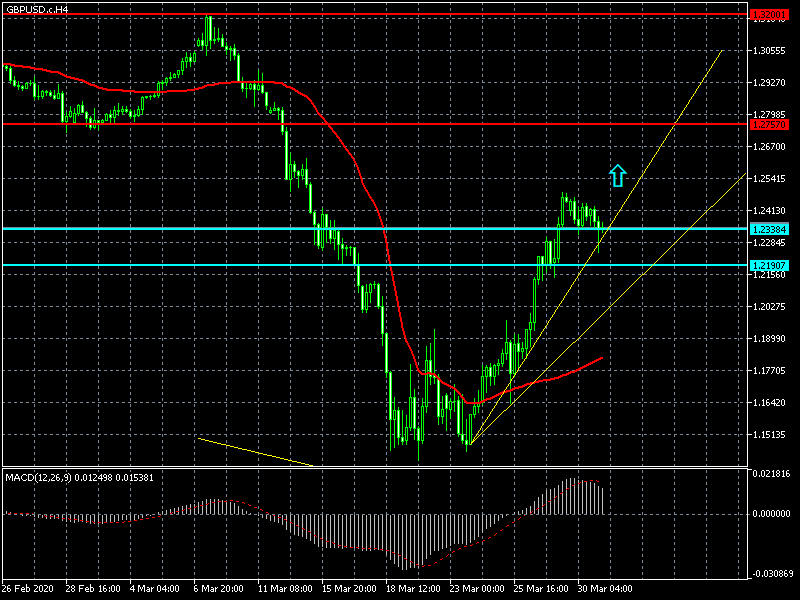Image resolution: width=800 pixels, height=600 pixels.
Task: Click the cyan up arrow marker
Action: 617,176
